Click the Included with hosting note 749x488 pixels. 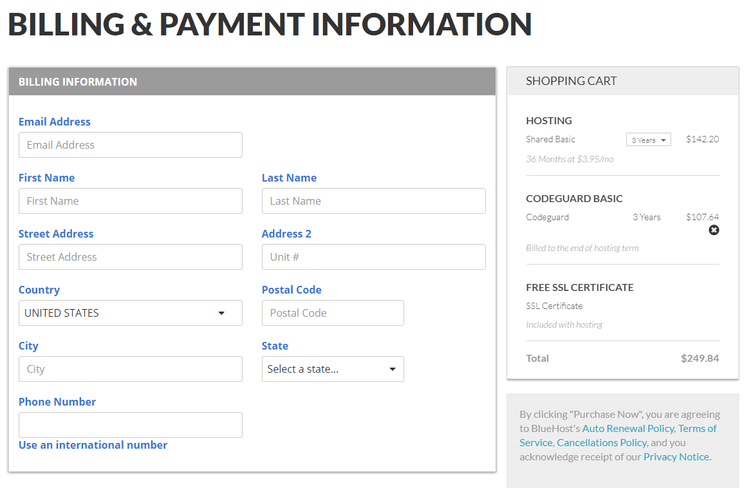tap(564, 325)
